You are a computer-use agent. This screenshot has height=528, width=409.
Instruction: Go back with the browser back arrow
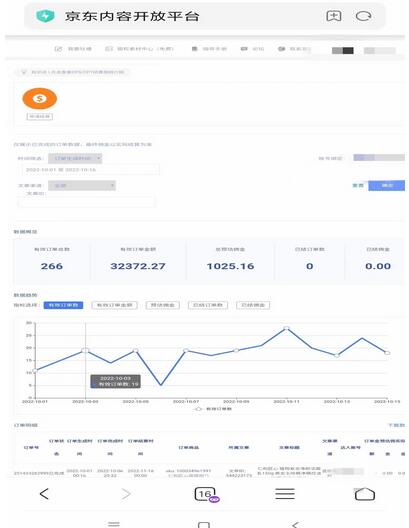[44, 494]
